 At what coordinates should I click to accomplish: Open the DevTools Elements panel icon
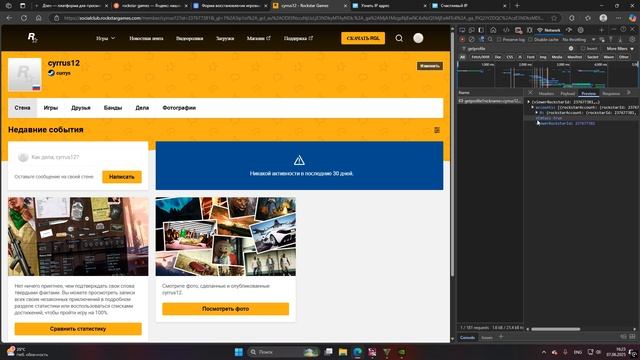[x=506, y=30]
